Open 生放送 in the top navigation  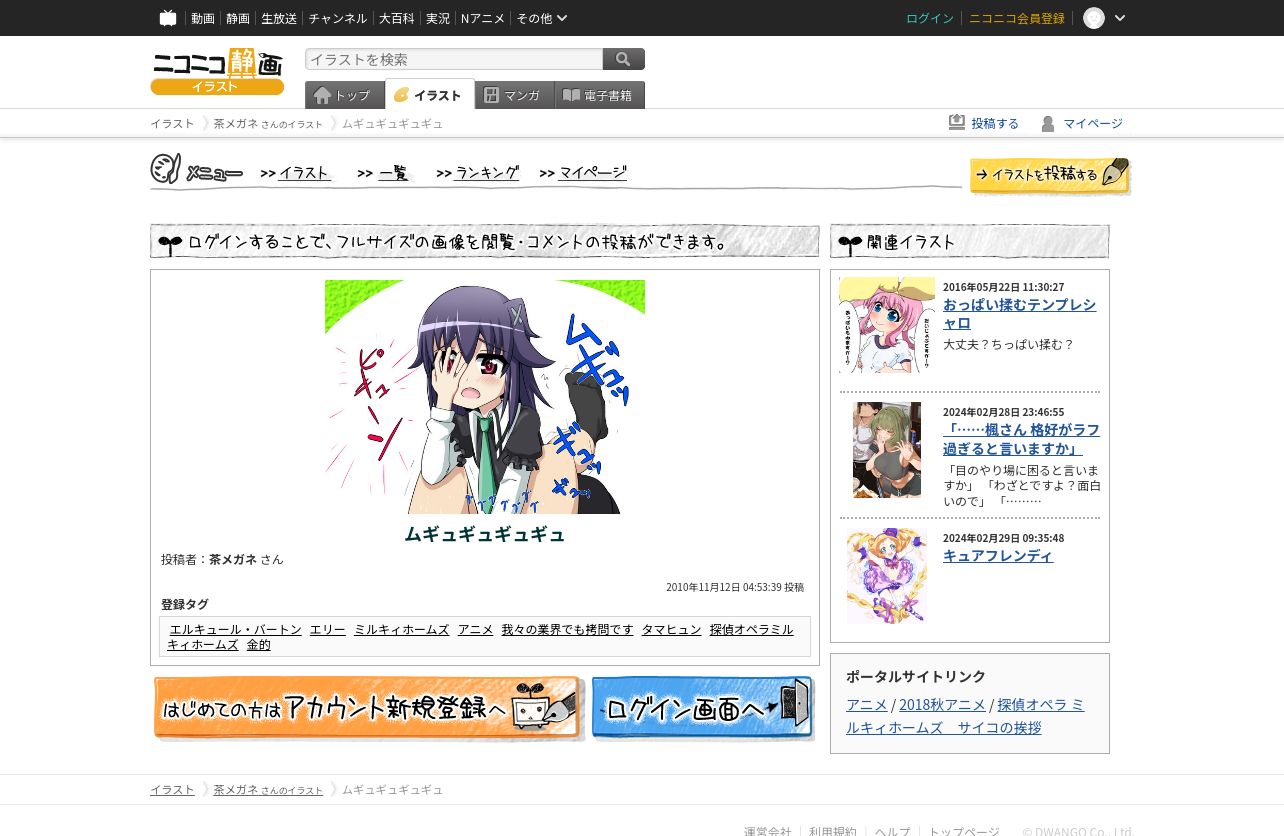coord(279,18)
